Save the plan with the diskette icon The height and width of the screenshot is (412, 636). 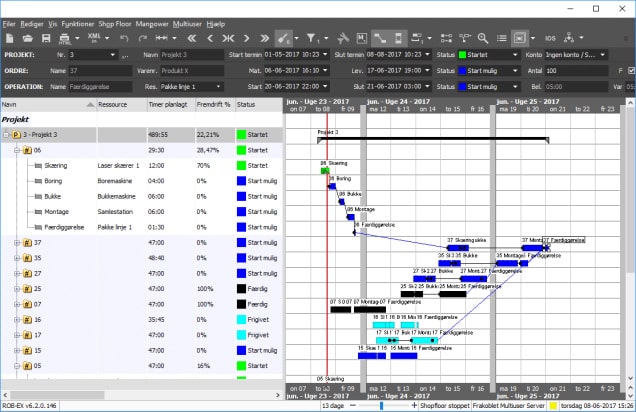coord(46,38)
